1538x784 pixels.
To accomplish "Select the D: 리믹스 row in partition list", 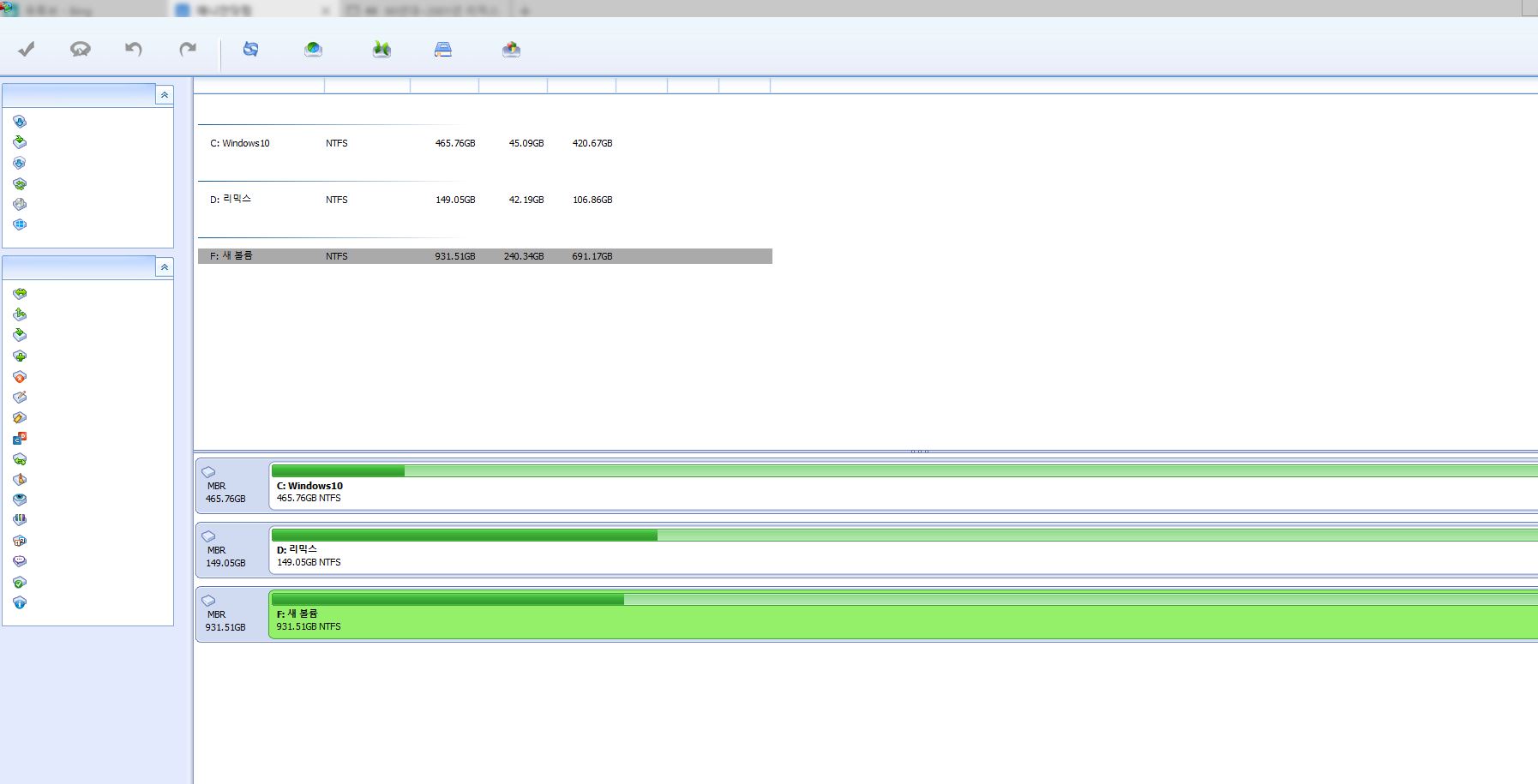I will click(485, 200).
